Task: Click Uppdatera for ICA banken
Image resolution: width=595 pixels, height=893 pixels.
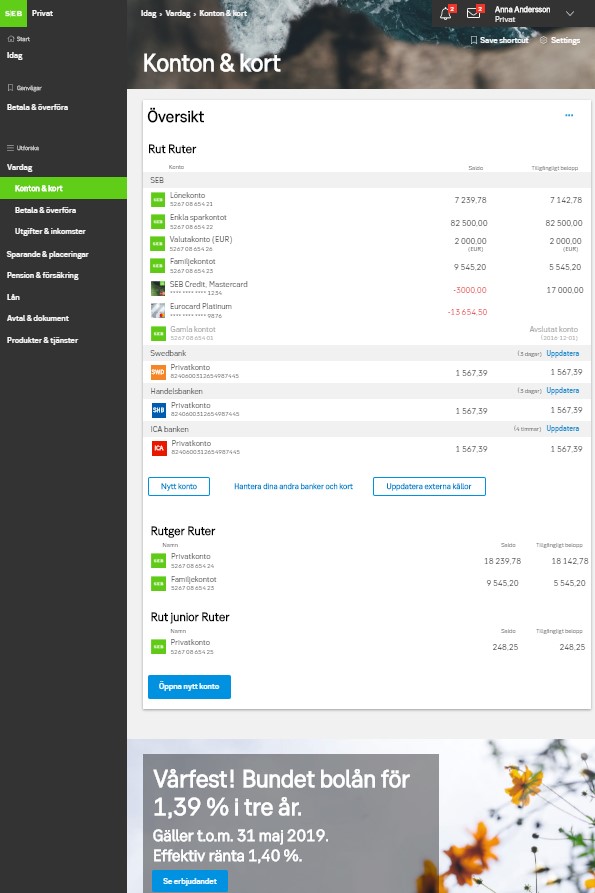Action: pos(563,428)
